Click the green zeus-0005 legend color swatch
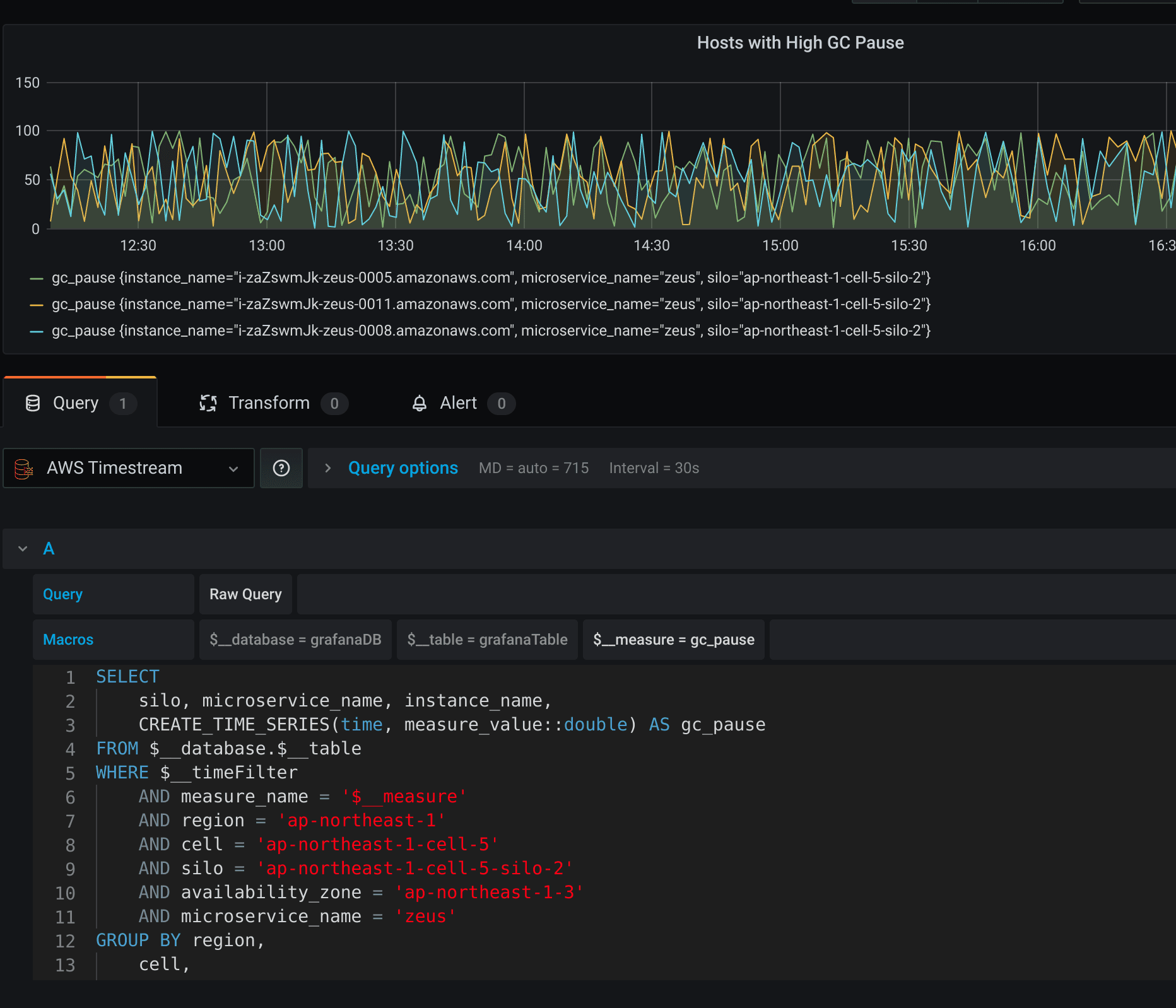The image size is (1176, 1008). click(37, 278)
